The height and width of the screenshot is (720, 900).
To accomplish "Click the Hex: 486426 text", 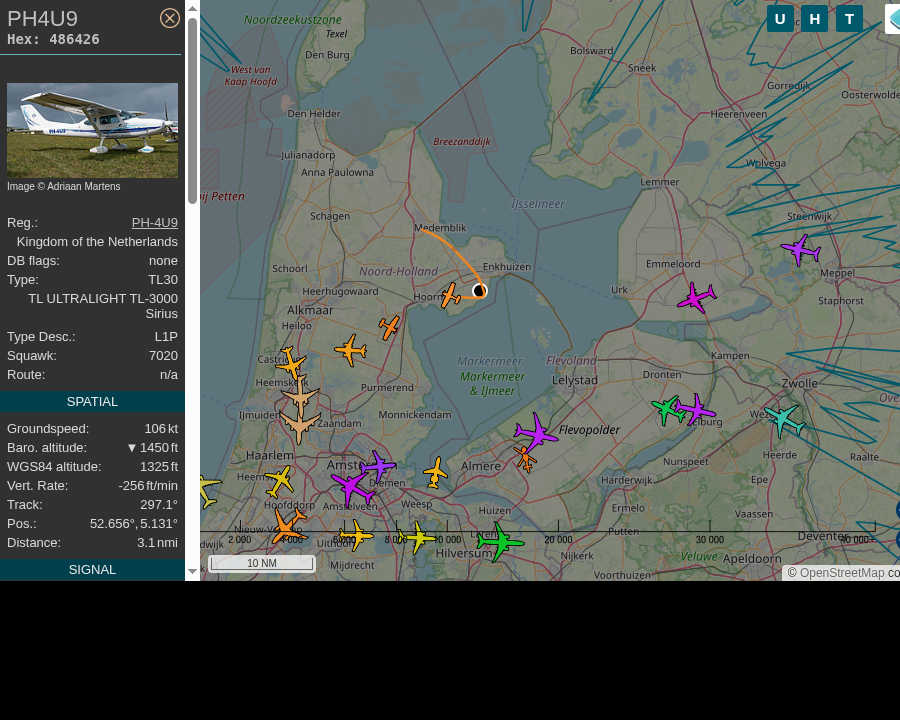I will coord(53,39).
